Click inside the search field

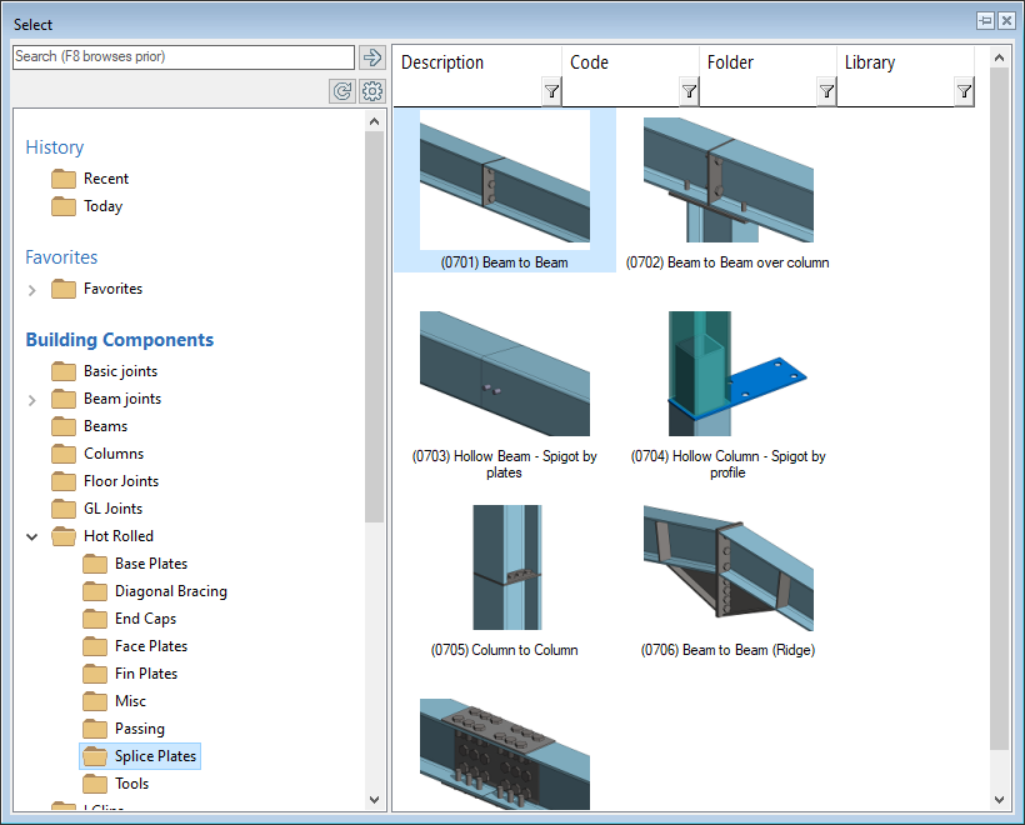pyautogui.click(x=180, y=57)
